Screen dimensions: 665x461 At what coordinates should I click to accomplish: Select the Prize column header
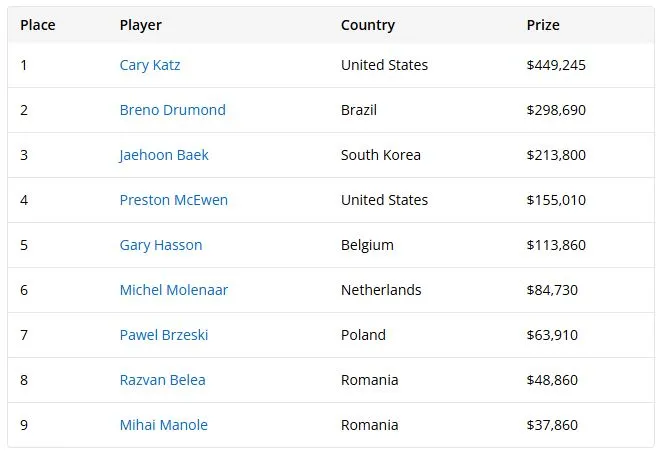click(543, 25)
